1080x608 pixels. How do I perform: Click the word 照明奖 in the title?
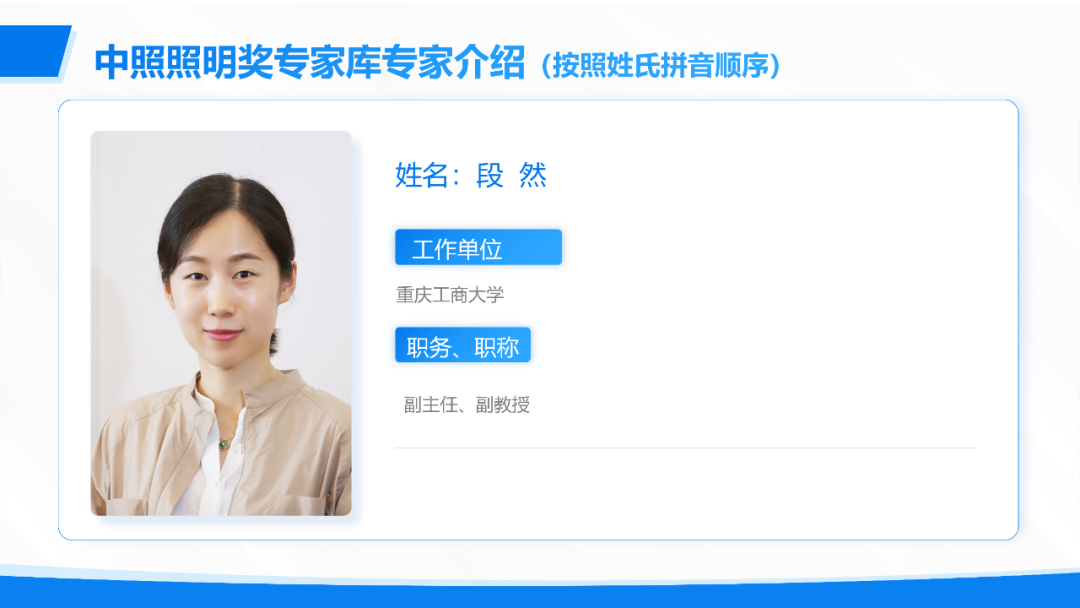coord(202,63)
